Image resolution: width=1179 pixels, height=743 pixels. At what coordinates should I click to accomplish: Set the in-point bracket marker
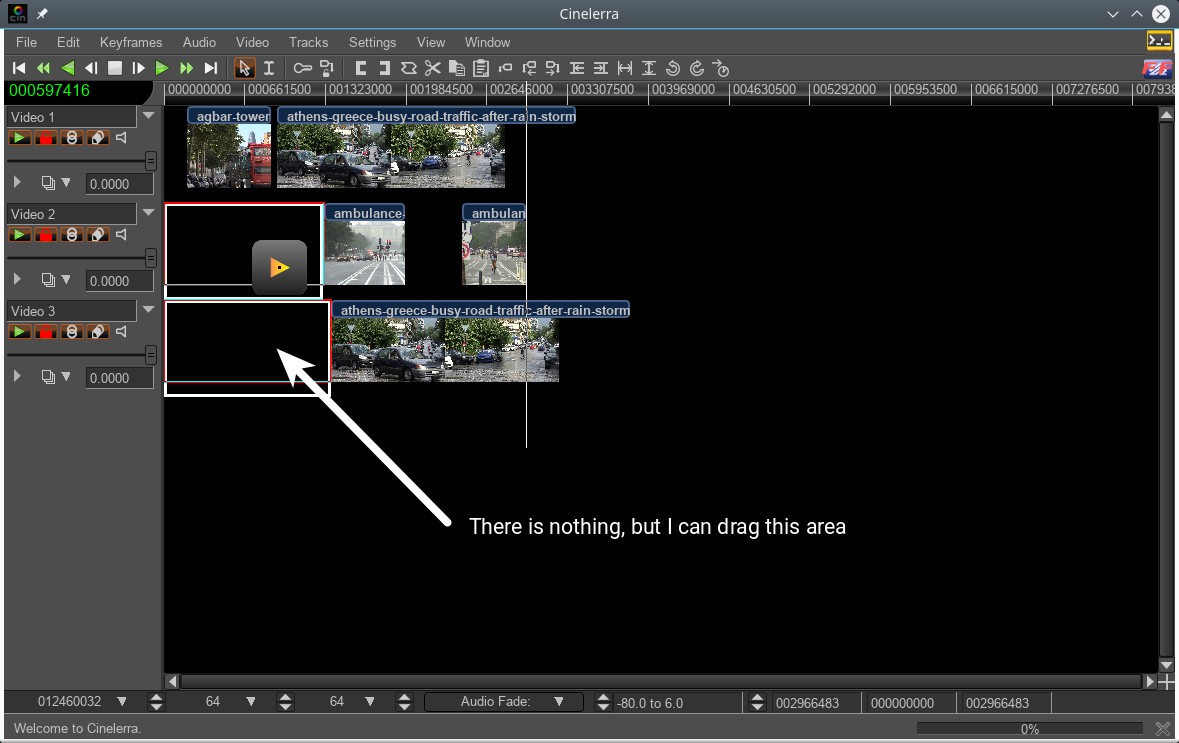(x=360, y=68)
